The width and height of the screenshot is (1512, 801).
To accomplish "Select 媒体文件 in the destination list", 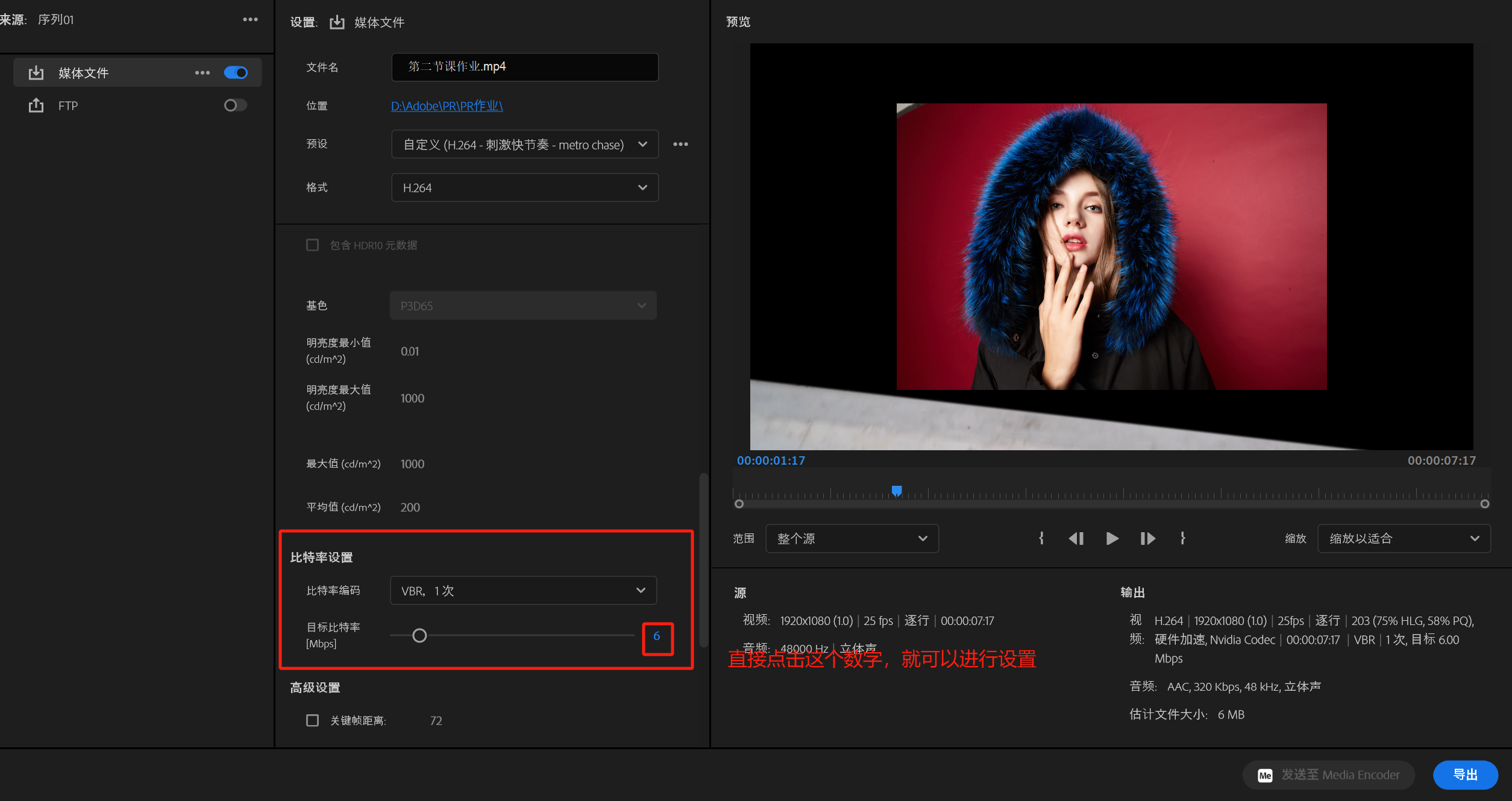I will 83,73.
